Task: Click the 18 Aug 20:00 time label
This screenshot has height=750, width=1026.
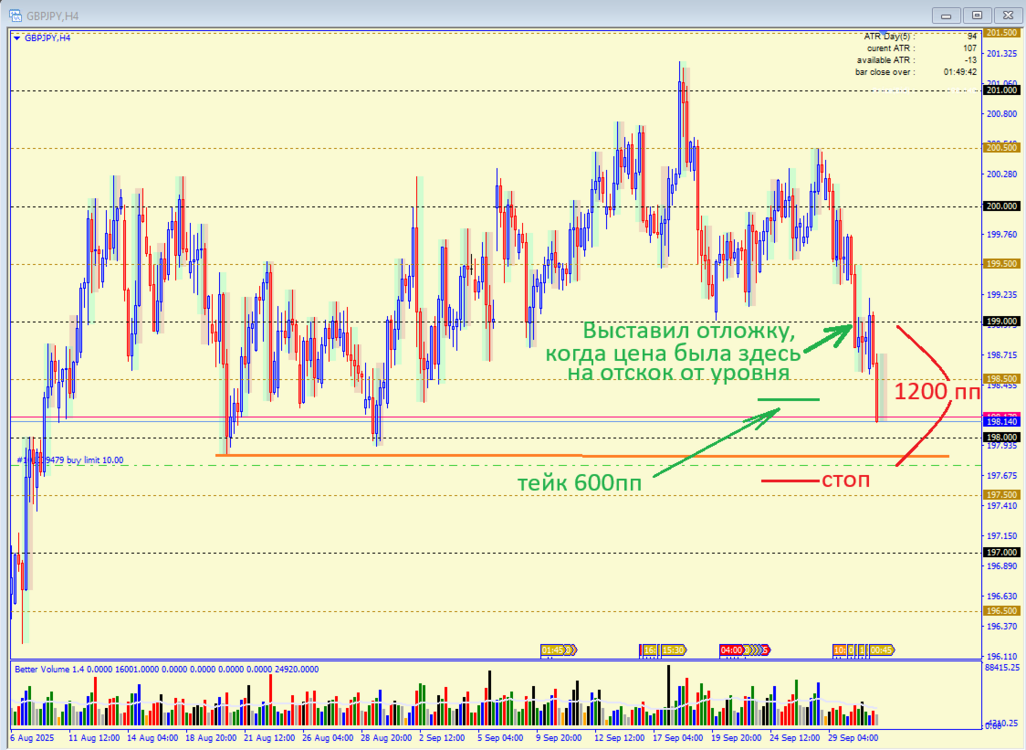Action: [x=211, y=738]
